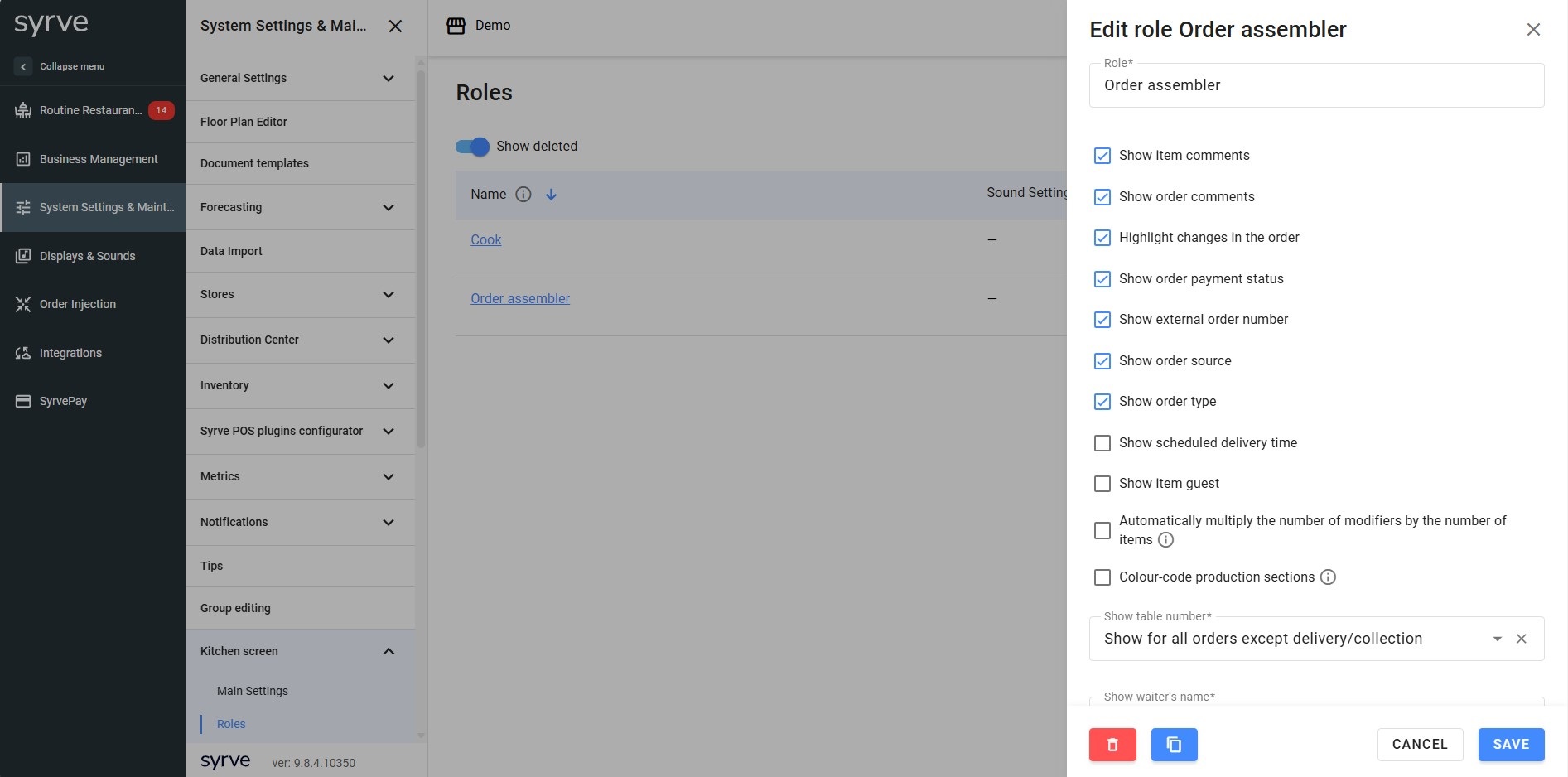
Task: Click the sort arrow in Name column header
Action: click(x=551, y=195)
